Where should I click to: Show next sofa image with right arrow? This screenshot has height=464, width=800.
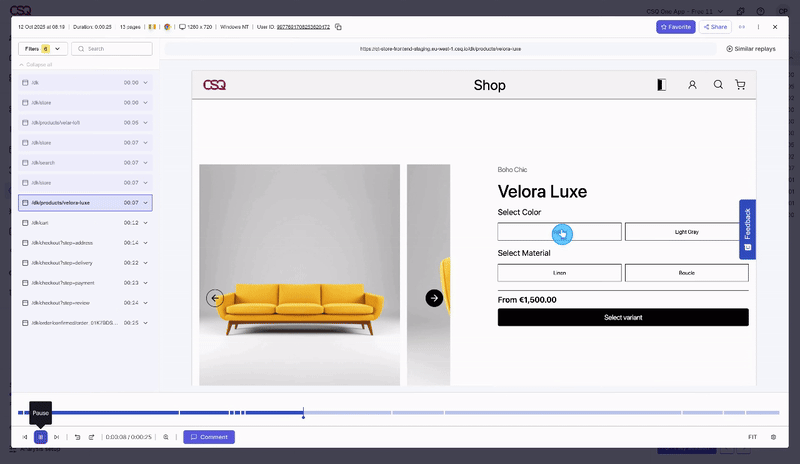pyautogui.click(x=434, y=298)
